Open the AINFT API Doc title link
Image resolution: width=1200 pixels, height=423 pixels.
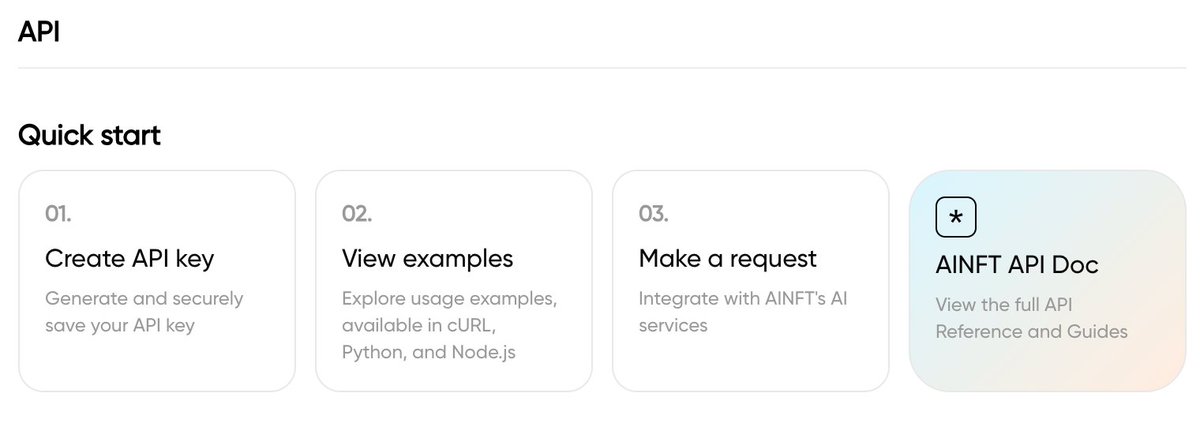pyautogui.click(x=1017, y=265)
